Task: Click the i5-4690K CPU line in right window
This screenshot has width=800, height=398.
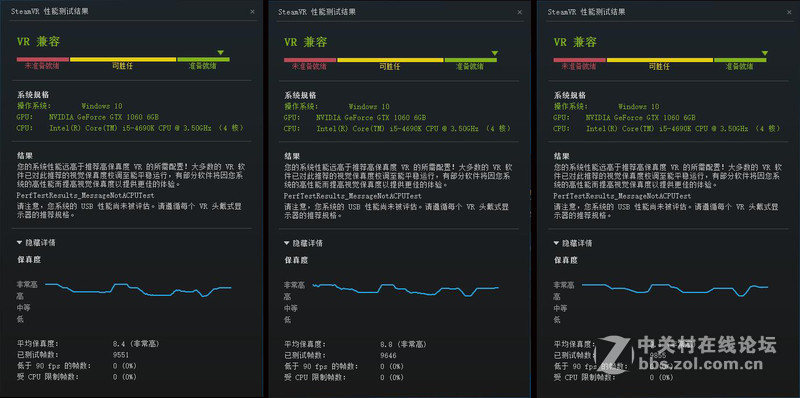Action: click(683, 128)
